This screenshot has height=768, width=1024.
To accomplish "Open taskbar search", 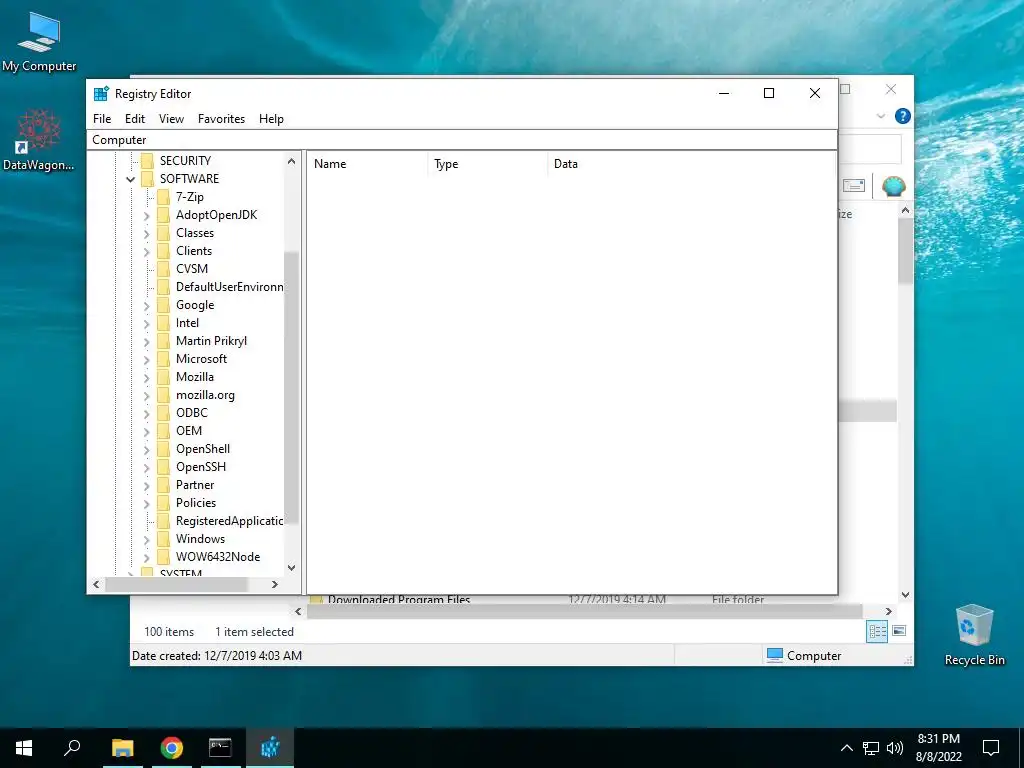I will click(x=72, y=748).
